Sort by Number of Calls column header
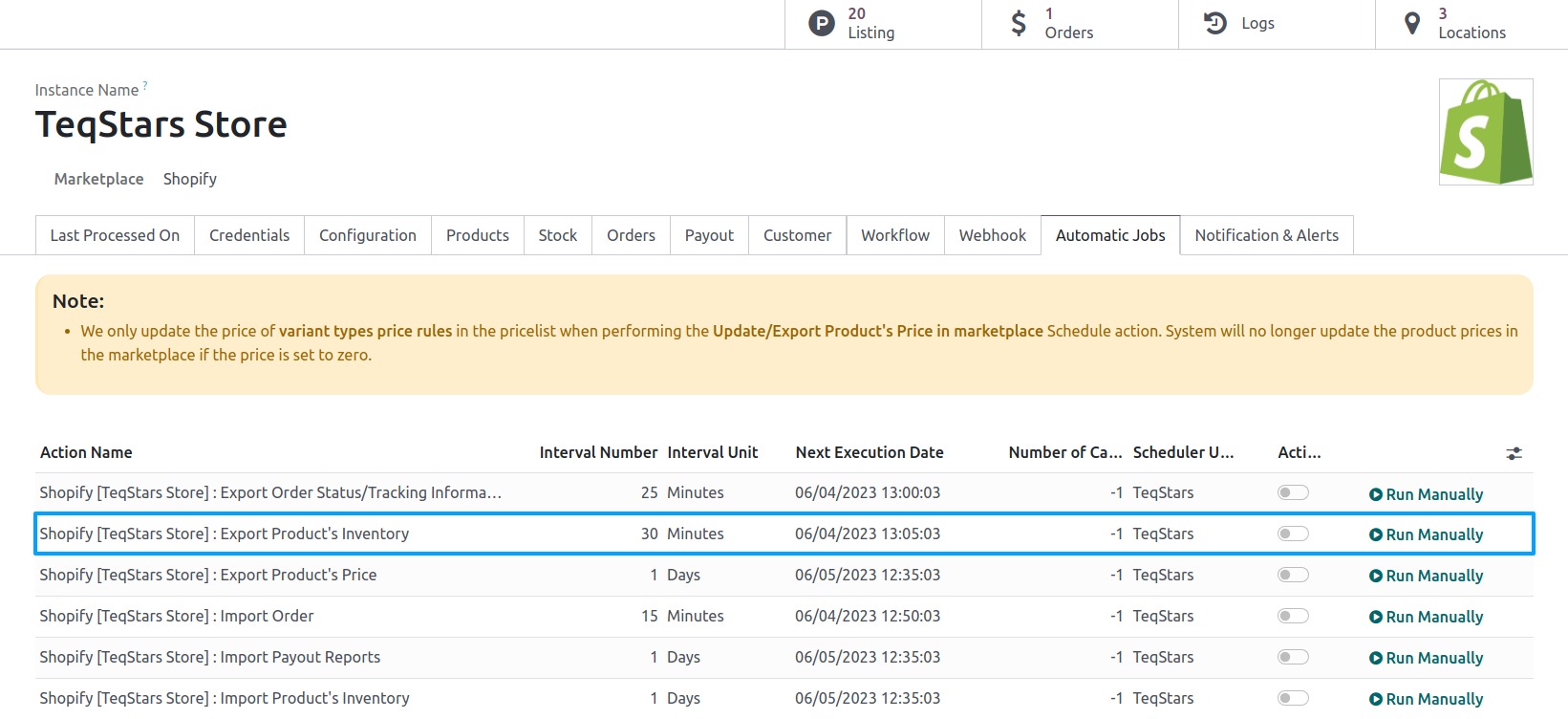 1065,452
